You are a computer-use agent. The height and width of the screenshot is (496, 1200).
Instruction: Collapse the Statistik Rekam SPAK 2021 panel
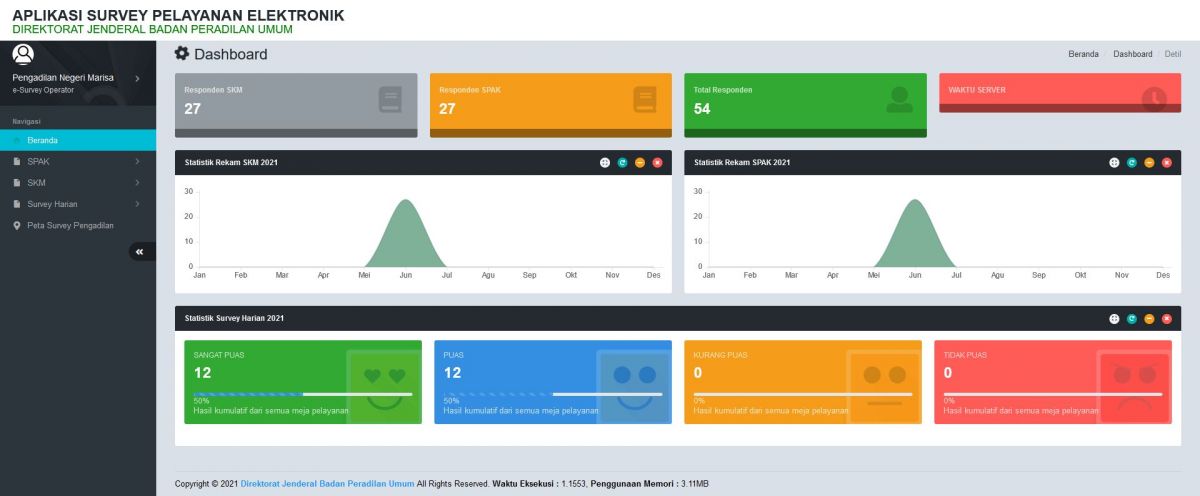click(x=1149, y=162)
